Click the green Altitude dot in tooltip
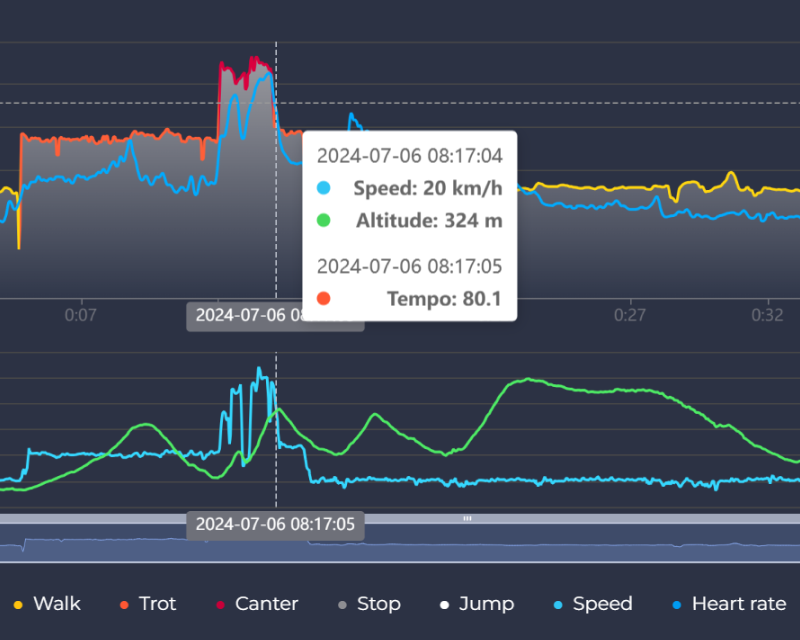This screenshot has width=800, height=640. 323,220
